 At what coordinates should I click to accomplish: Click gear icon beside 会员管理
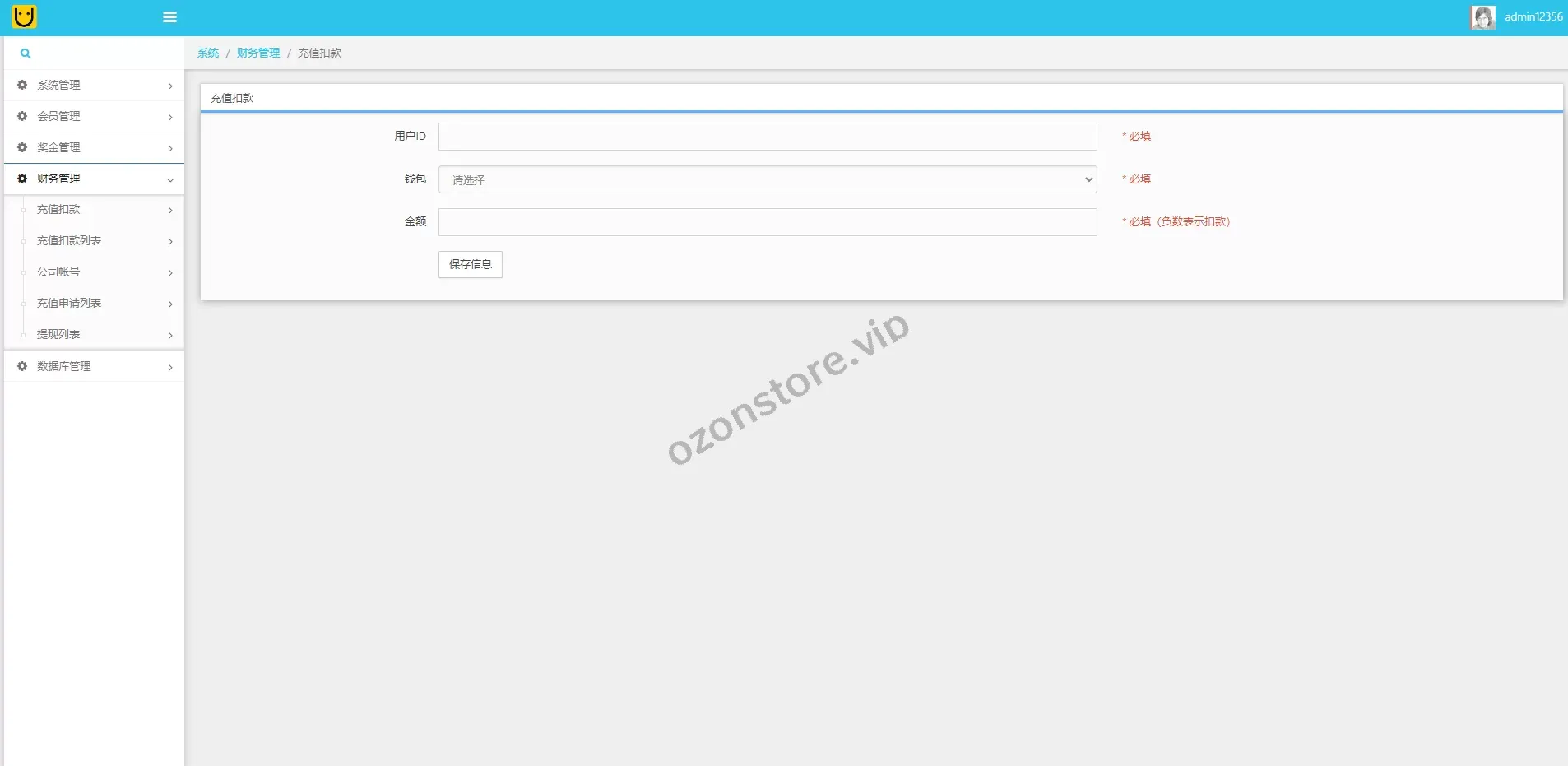tap(22, 116)
